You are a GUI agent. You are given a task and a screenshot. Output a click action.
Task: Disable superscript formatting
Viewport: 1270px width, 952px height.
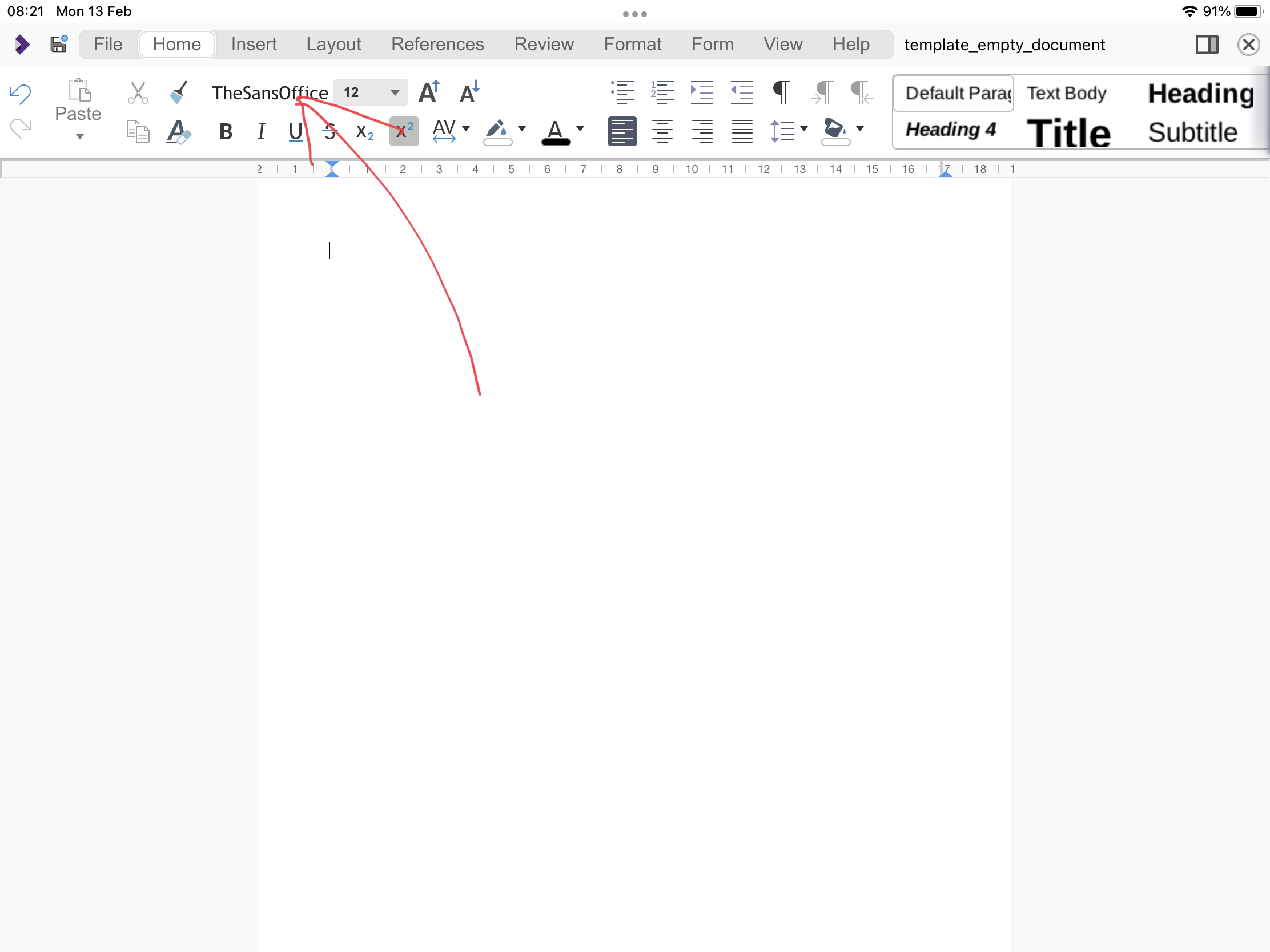(404, 131)
